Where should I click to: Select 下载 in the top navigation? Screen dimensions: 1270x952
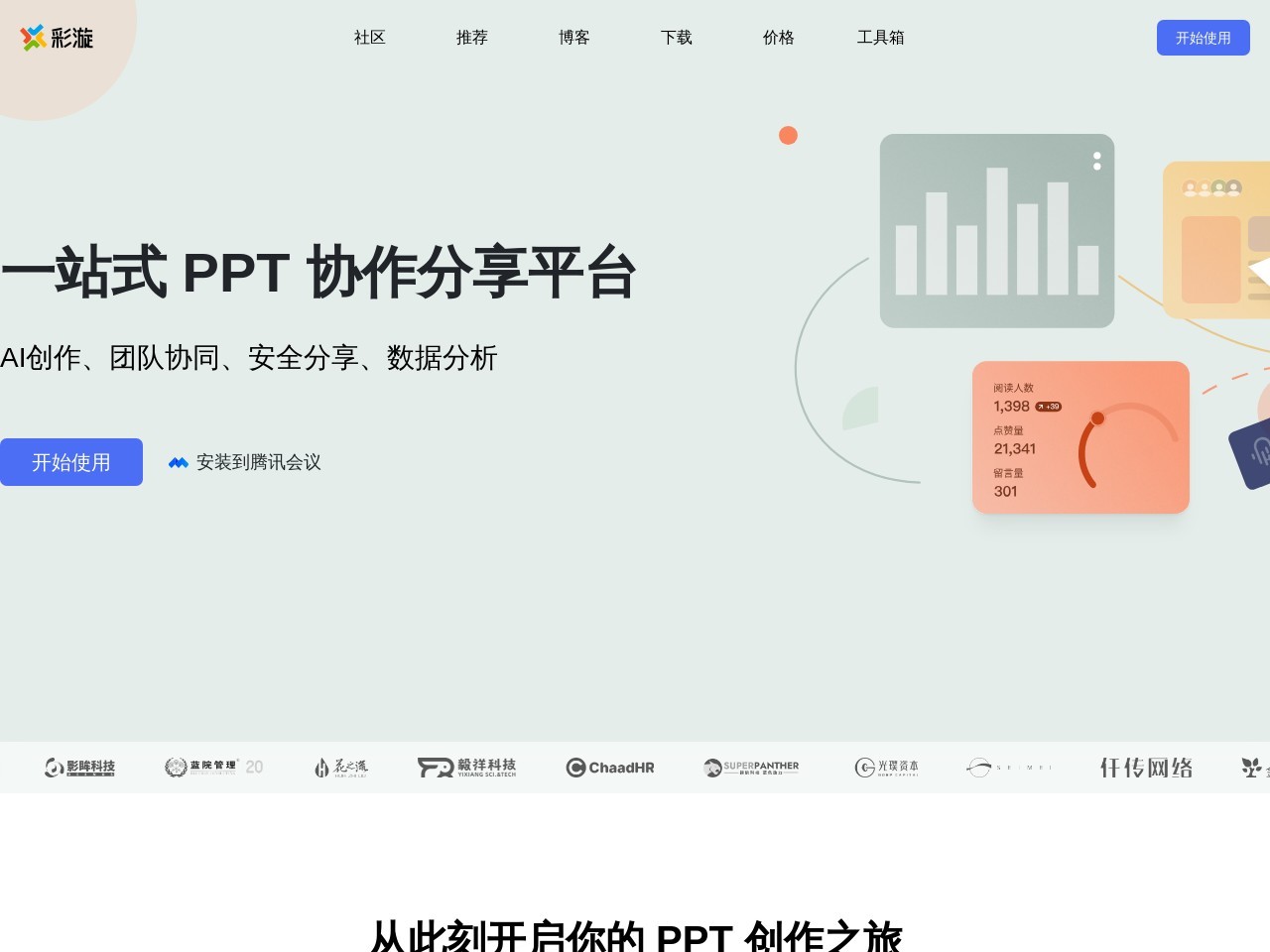pyautogui.click(x=676, y=38)
